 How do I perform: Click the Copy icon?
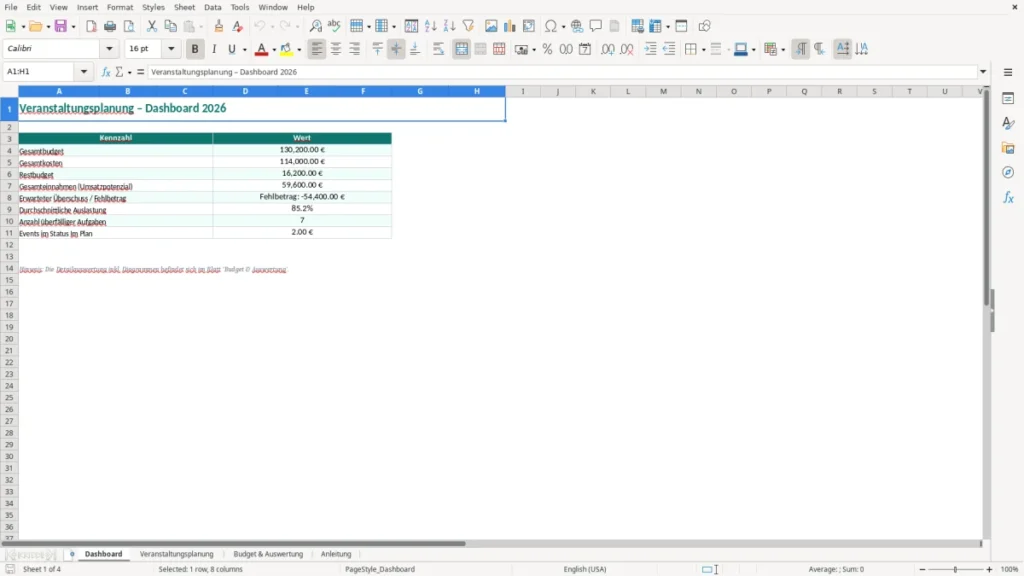coord(170,26)
